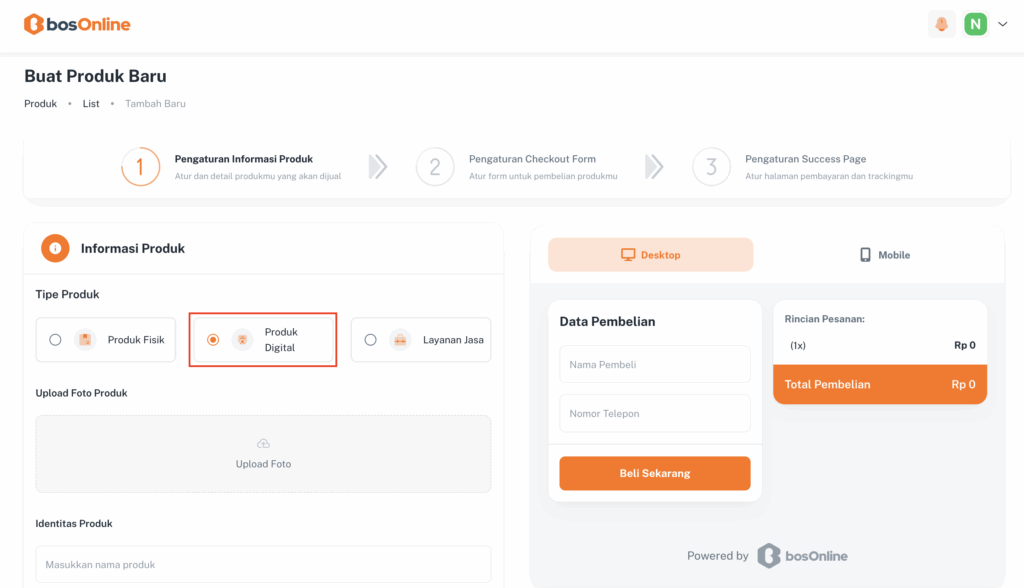Switch to the Mobile preview tab
The image size is (1024, 588).
885,255
